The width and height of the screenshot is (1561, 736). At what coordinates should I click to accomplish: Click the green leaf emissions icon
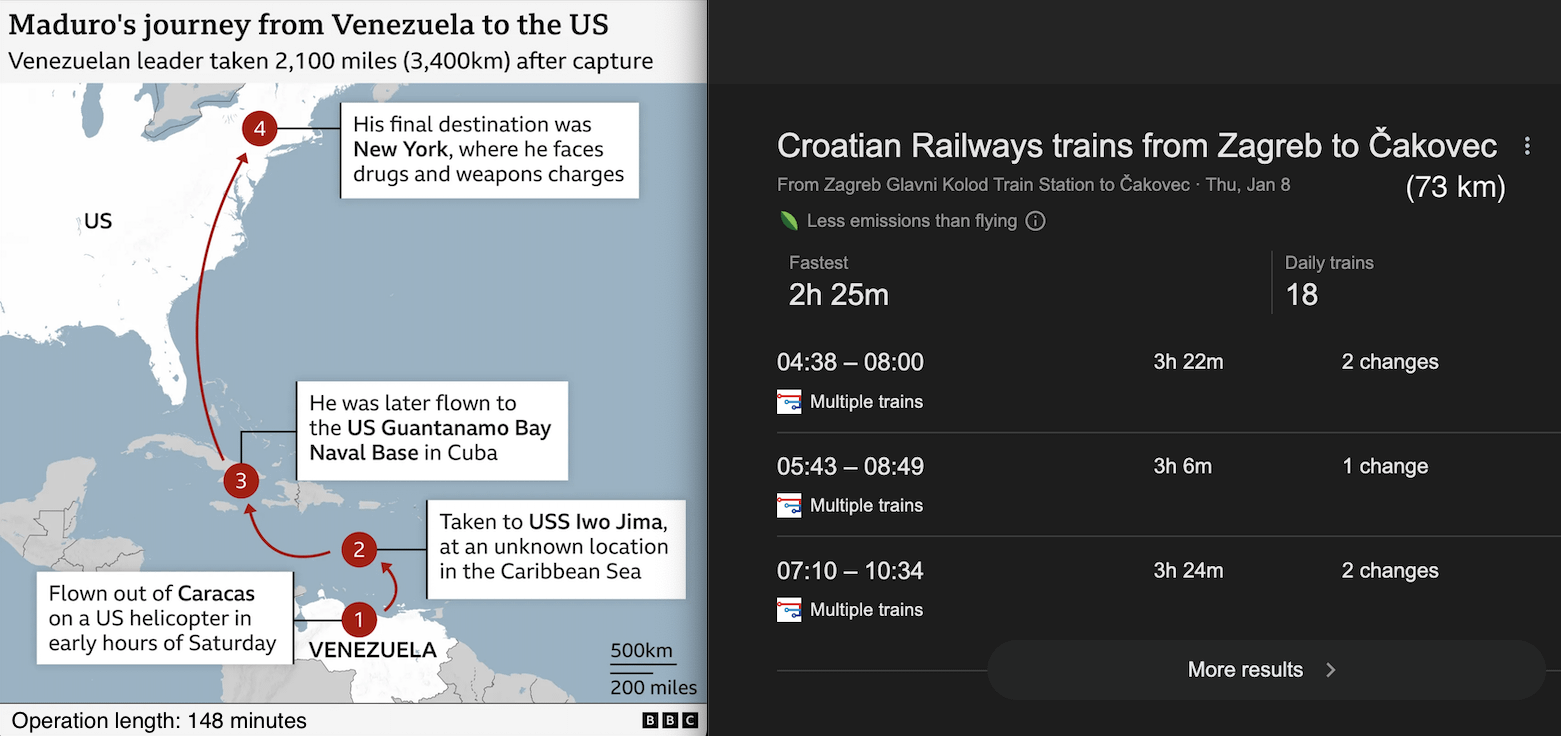pyautogui.click(x=789, y=221)
